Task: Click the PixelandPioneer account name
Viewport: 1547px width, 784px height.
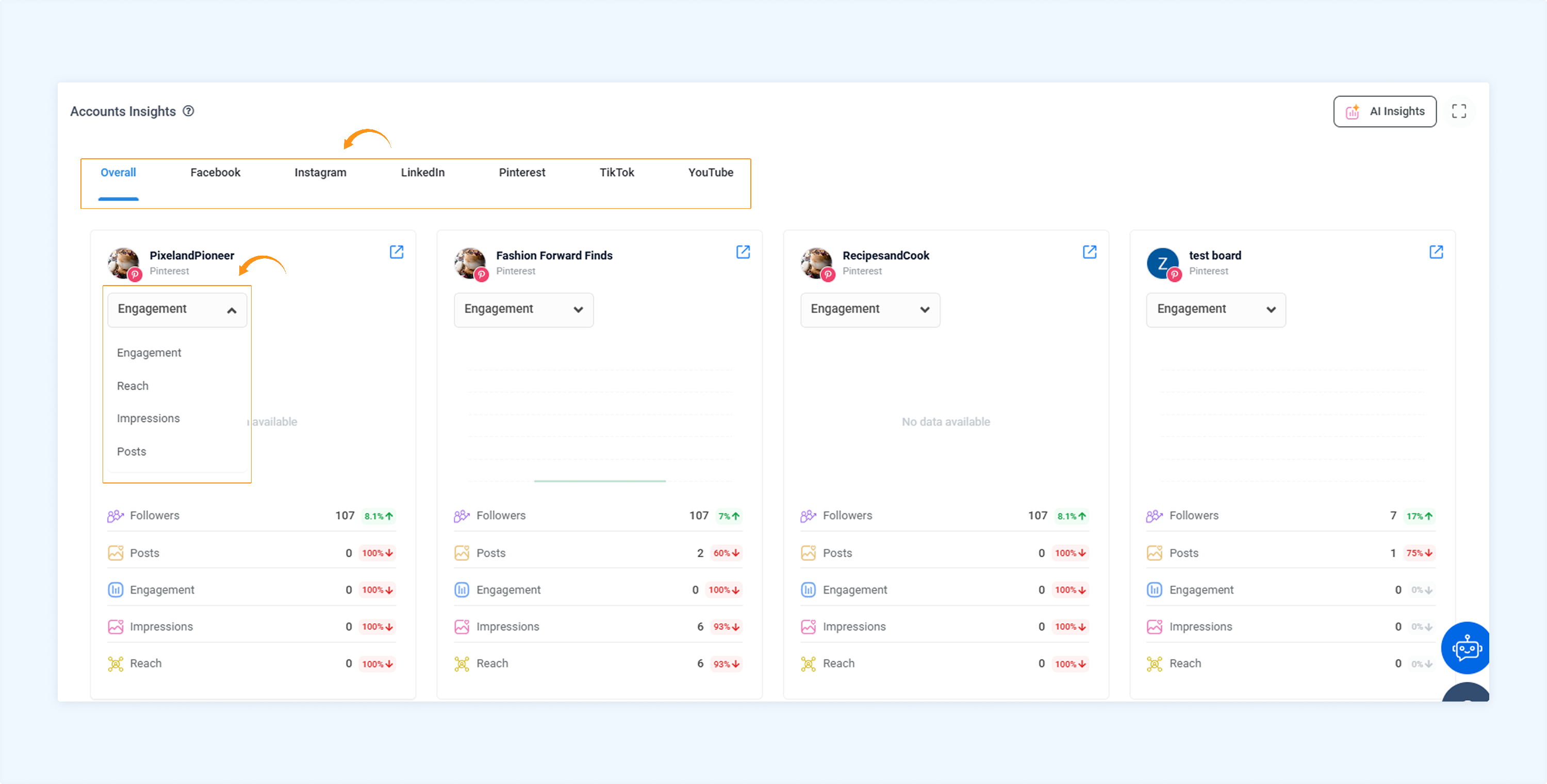Action: 192,256
